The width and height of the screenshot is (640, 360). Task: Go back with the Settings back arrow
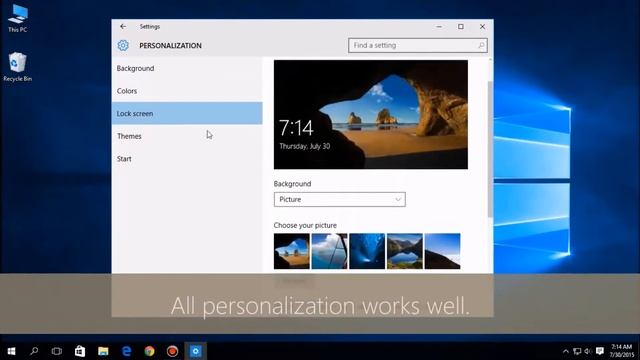point(123,27)
